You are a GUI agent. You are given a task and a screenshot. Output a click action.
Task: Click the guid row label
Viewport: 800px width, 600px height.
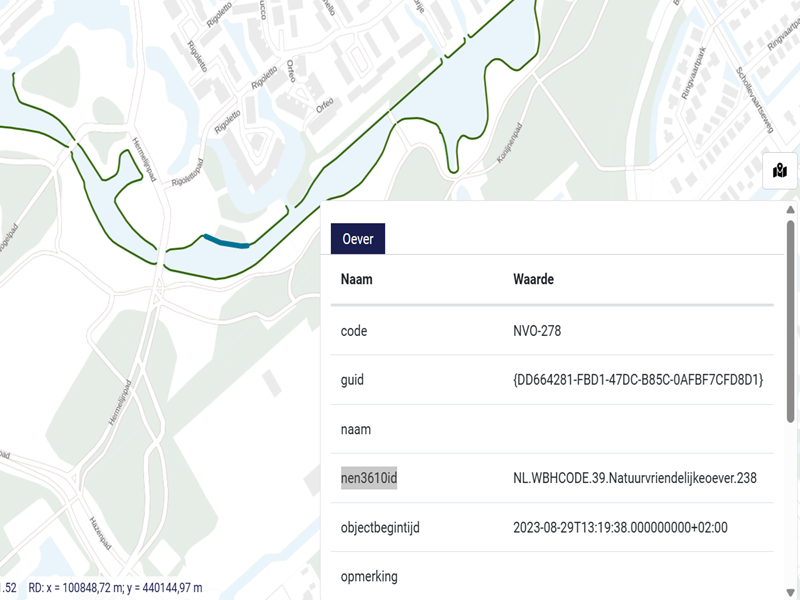(x=352, y=380)
